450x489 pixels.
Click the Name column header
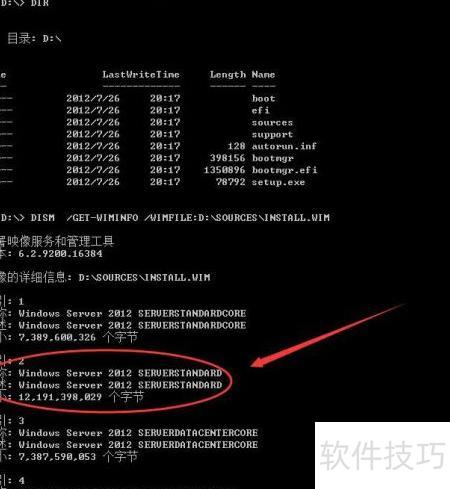click(x=263, y=74)
